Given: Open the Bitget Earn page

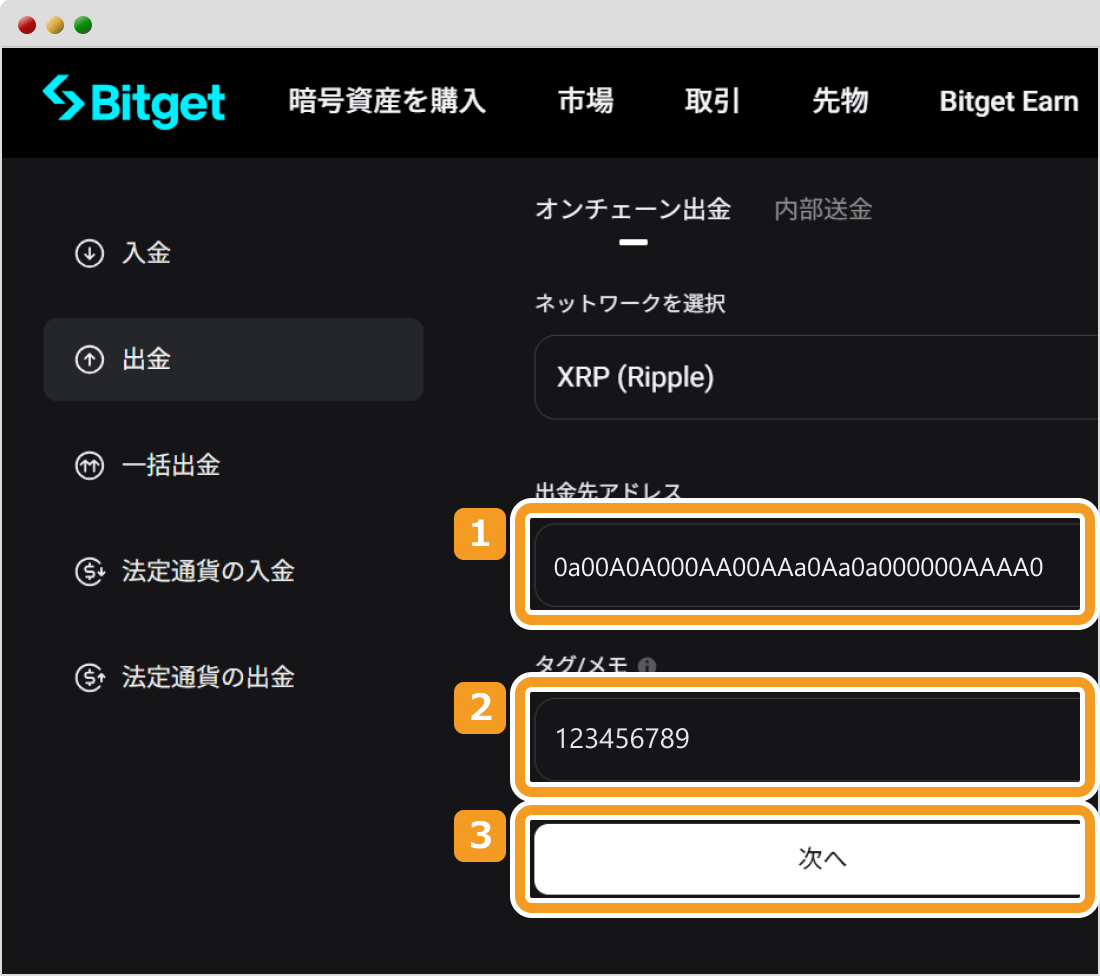Looking at the screenshot, I should (x=1008, y=101).
